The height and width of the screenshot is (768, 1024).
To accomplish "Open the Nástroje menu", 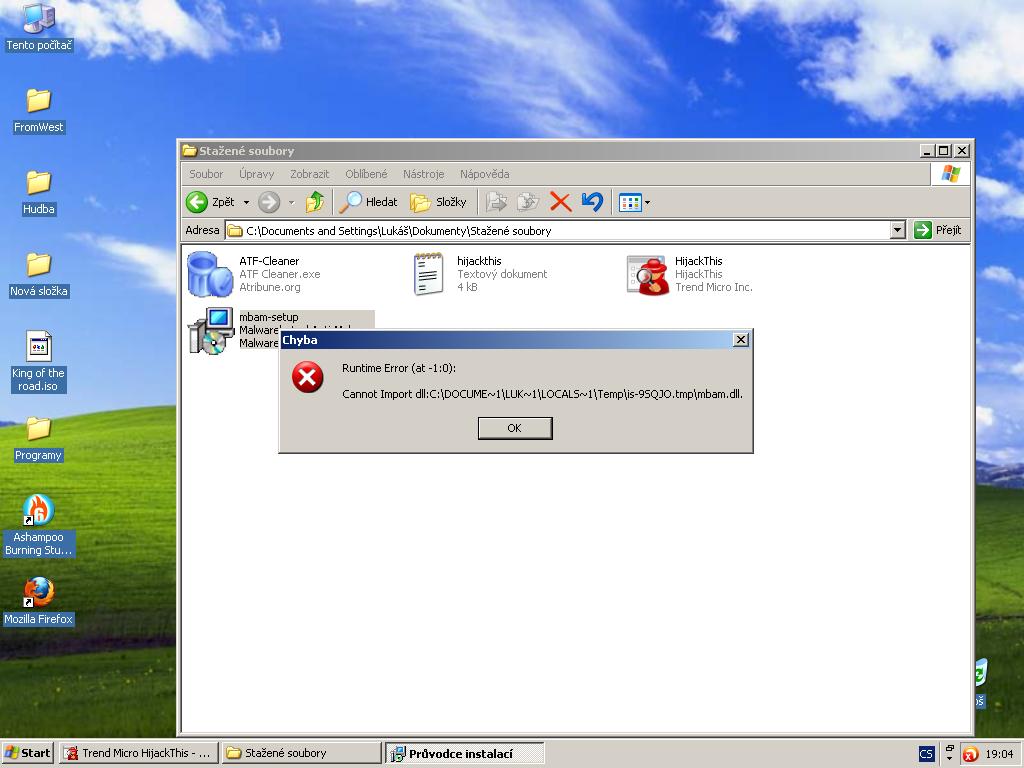I will click(x=423, y=174).
